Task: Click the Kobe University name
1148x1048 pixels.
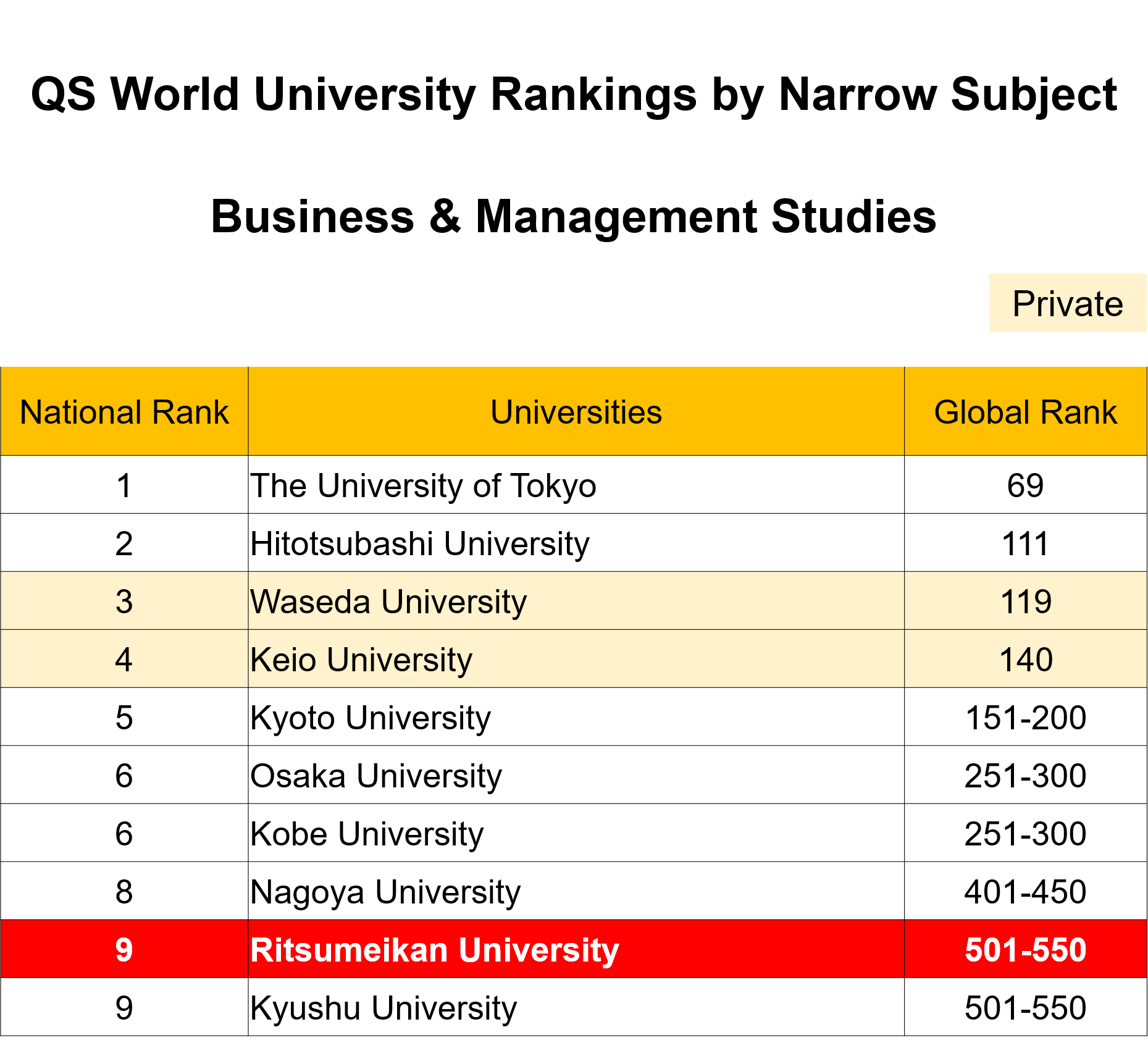Action: click(367, 834)
